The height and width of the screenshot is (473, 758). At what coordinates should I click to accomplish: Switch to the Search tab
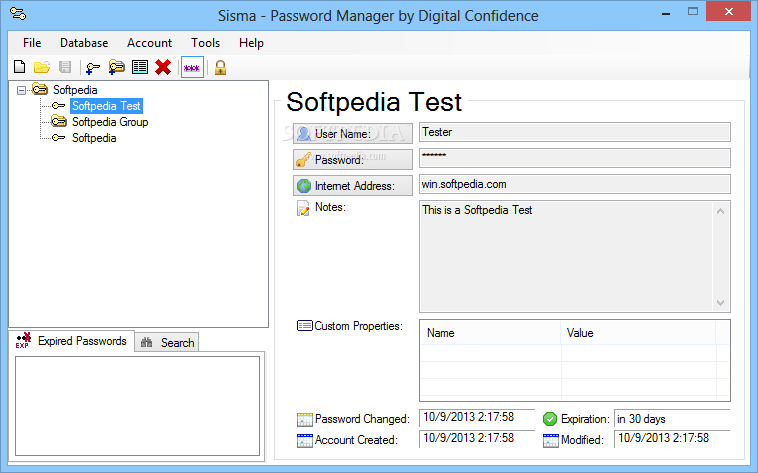point(168,342)
